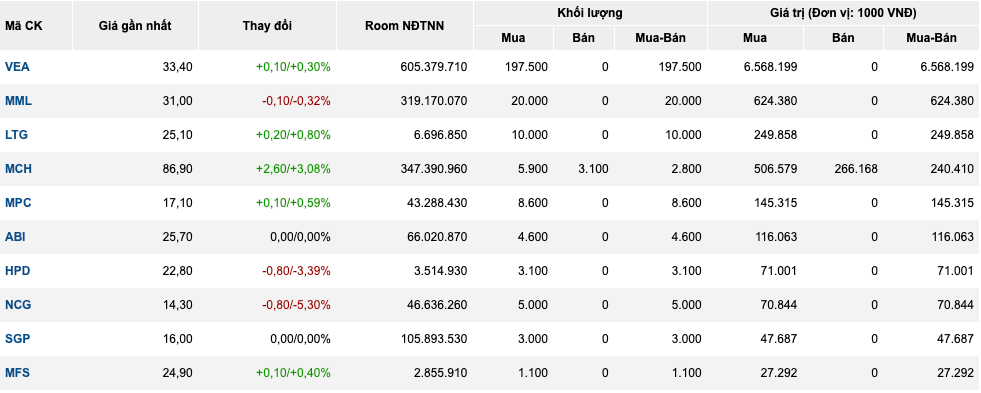This screenshot has height=393, width=981.
Task: Click the Giá trị (Đơn vị: 1000 VNĐ) header
Action: click(x=843, y=13)
